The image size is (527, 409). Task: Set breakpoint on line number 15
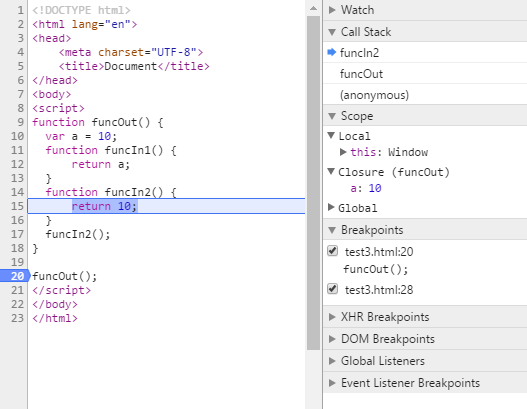(17, 206)
